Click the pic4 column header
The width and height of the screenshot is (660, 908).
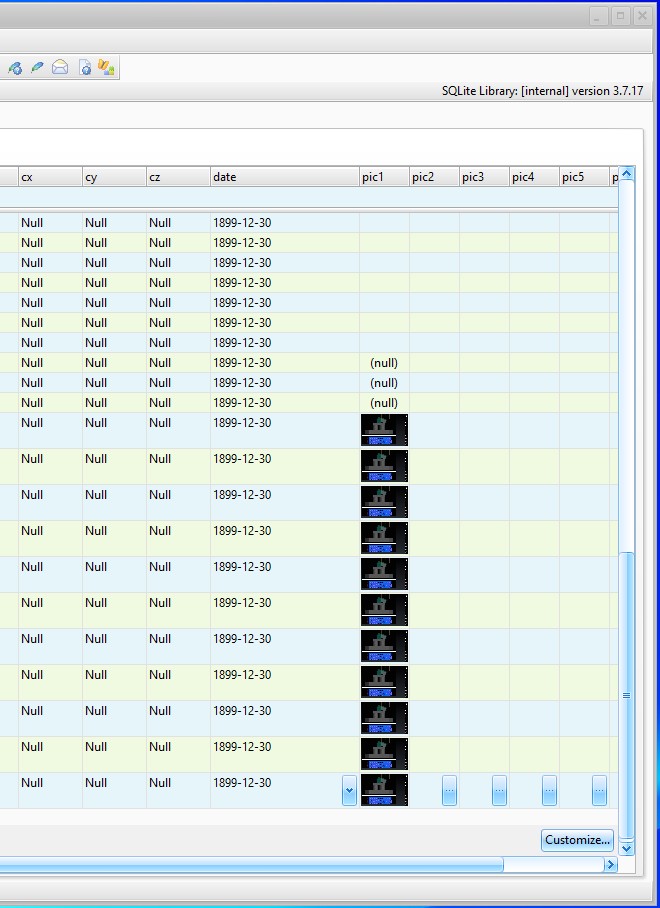534,177
